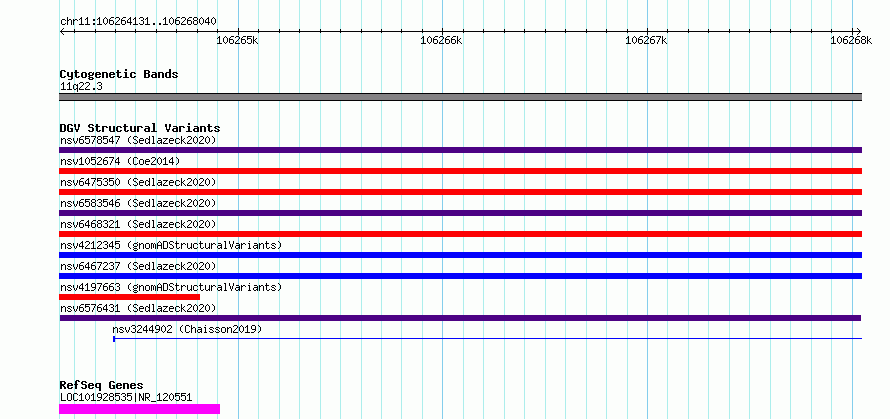This screenshot has width=890, height=419.
Task: Select the blue bar under nsv6467237
Action: coord(460,276)
